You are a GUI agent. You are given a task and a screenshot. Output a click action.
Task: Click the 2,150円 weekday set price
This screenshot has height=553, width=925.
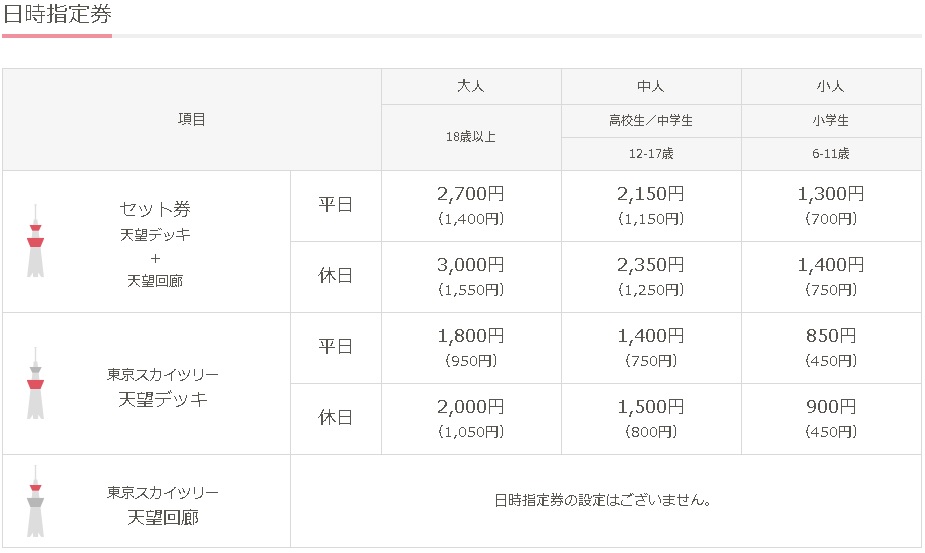pyautogui.click(x=651, y=194)
